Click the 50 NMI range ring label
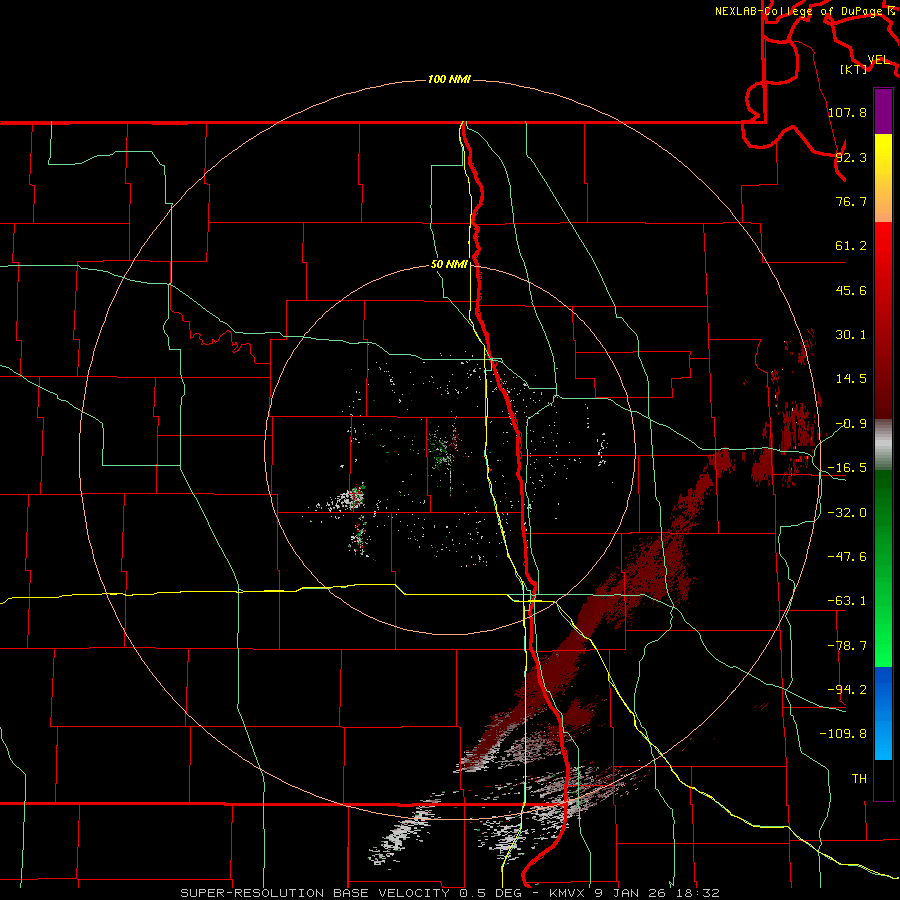The image size is (900, 900). 449,265
